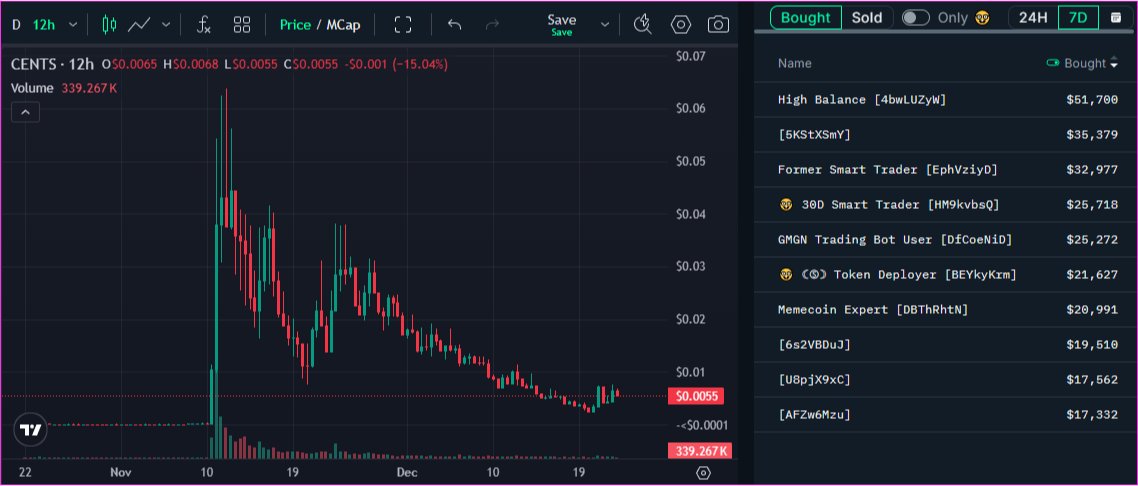This screenshot has height=486, width=1138.
Task: Sort by Bought column header
Action: click(x=1084, y=64)
